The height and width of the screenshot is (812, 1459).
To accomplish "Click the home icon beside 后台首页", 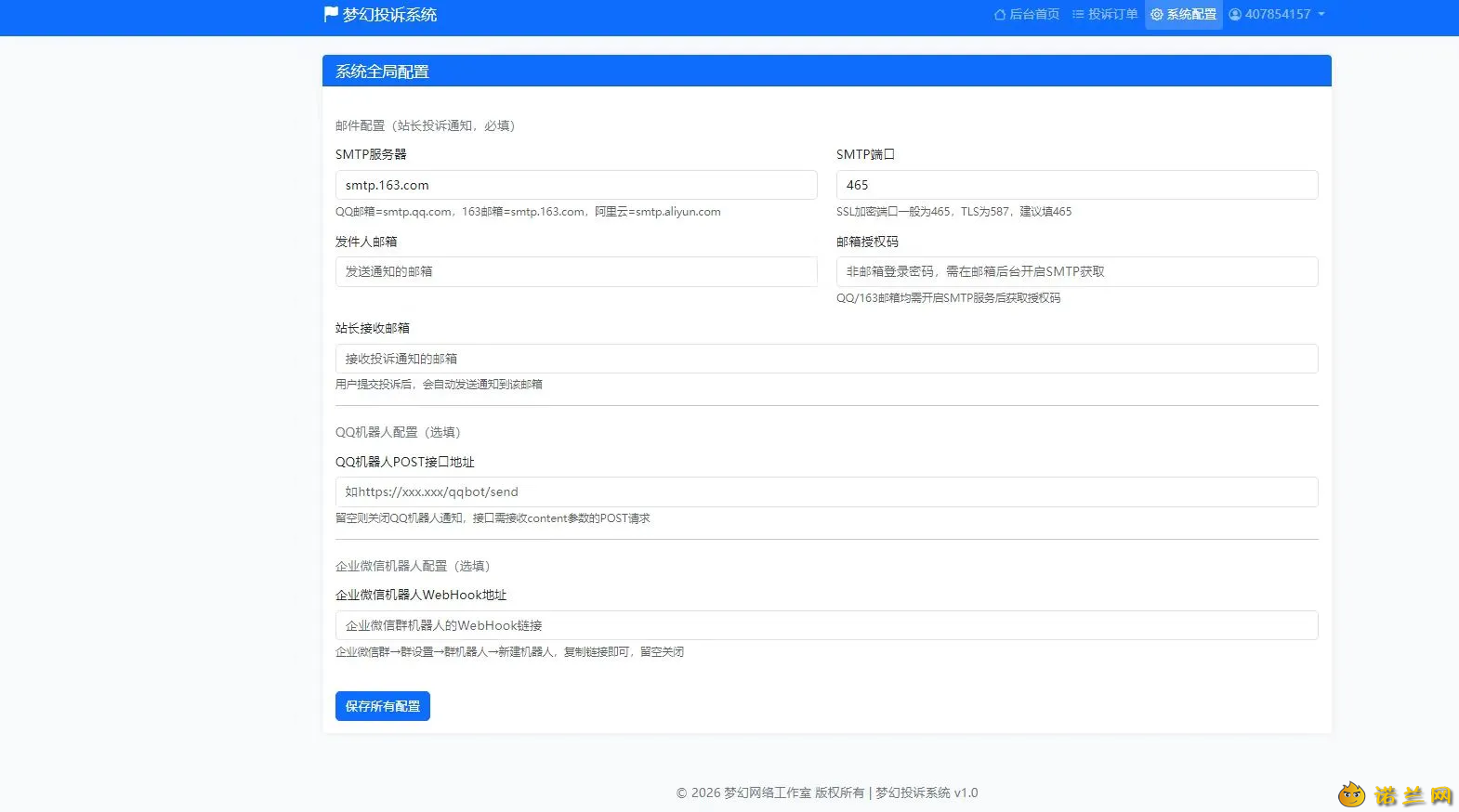I will coord(1000,14).
